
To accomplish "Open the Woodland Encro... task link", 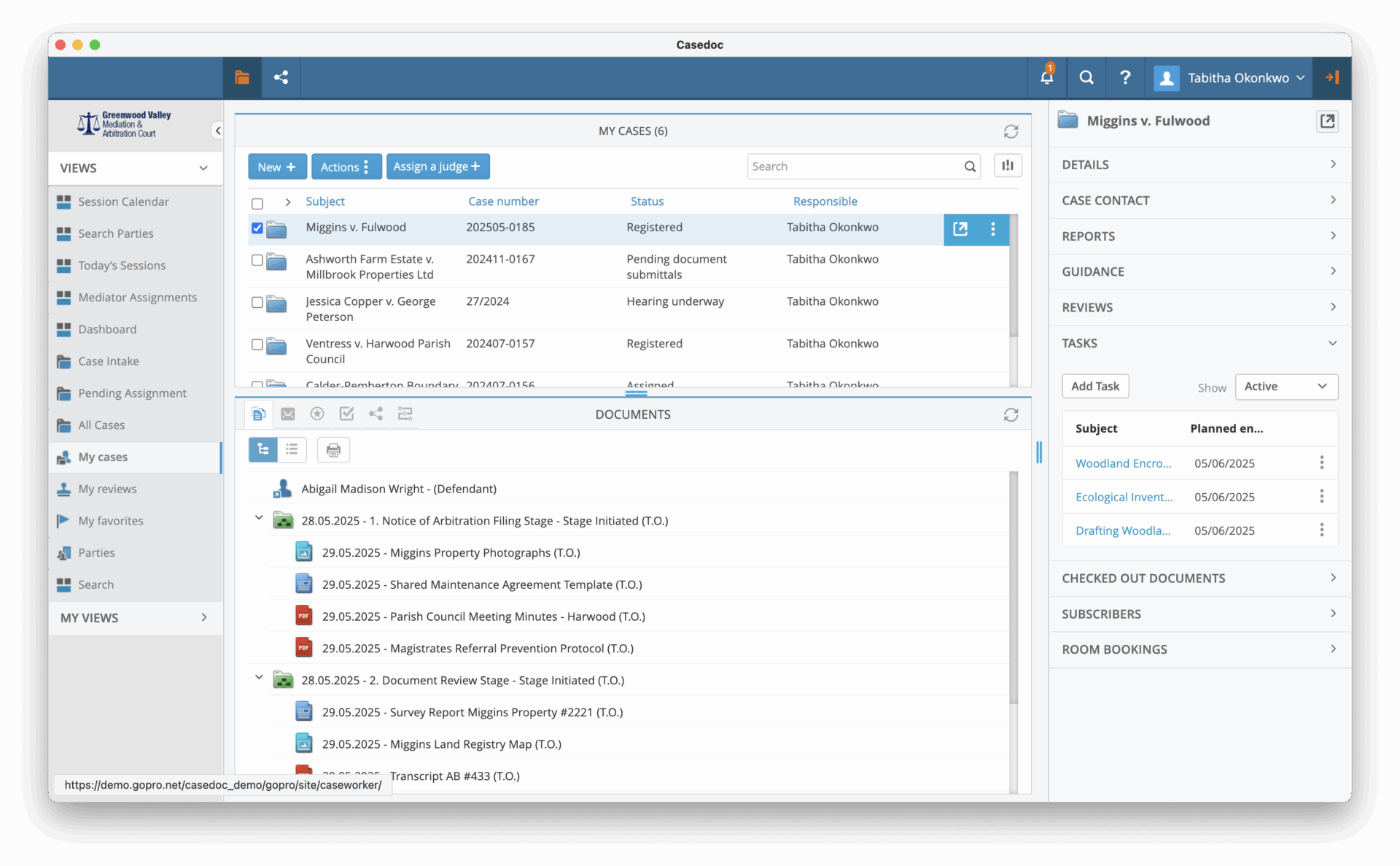I will point(1123,463).
